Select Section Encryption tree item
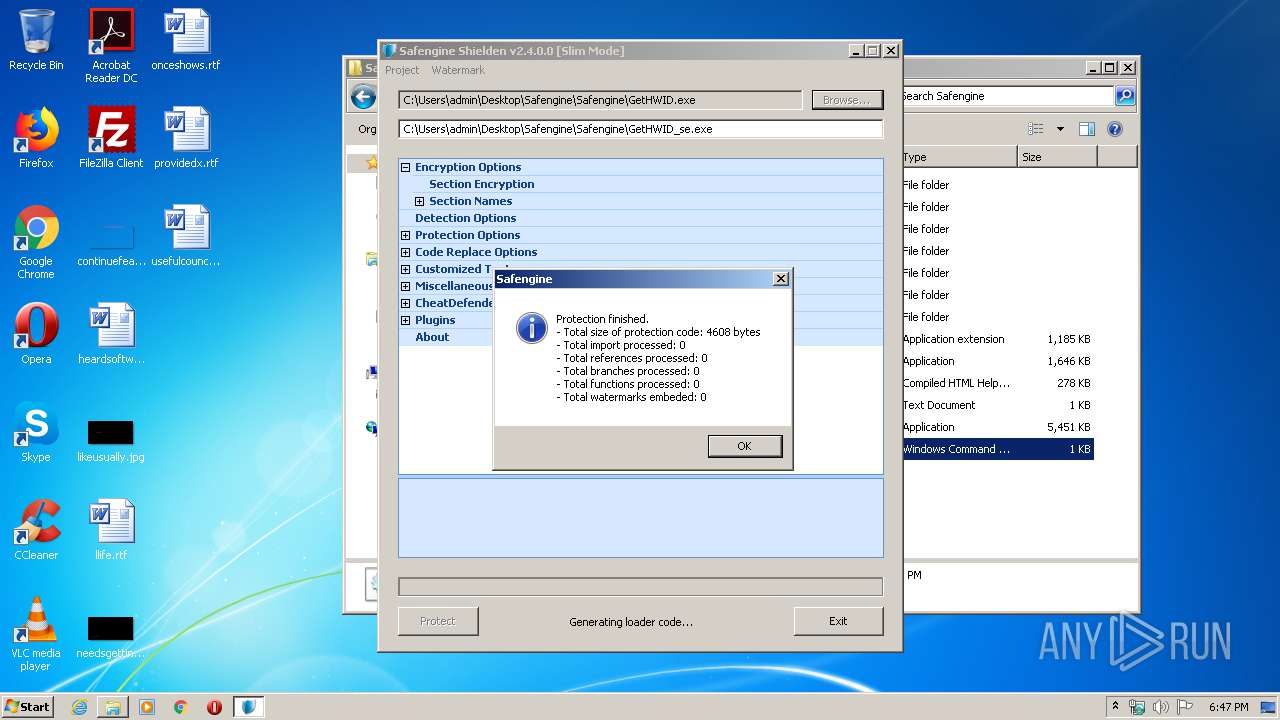The width and height of the screenshot is (1280, 720). (x=482, y=184)
